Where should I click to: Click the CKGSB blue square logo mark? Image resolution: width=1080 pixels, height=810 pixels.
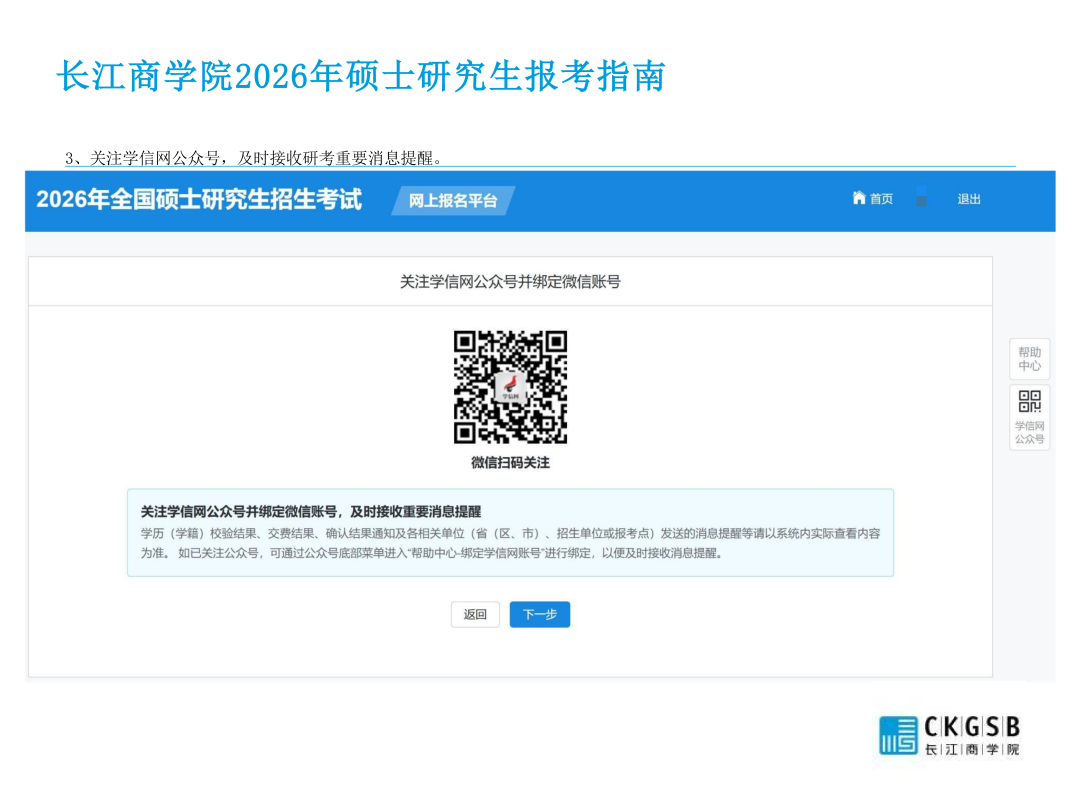click(x=898, y=735)
